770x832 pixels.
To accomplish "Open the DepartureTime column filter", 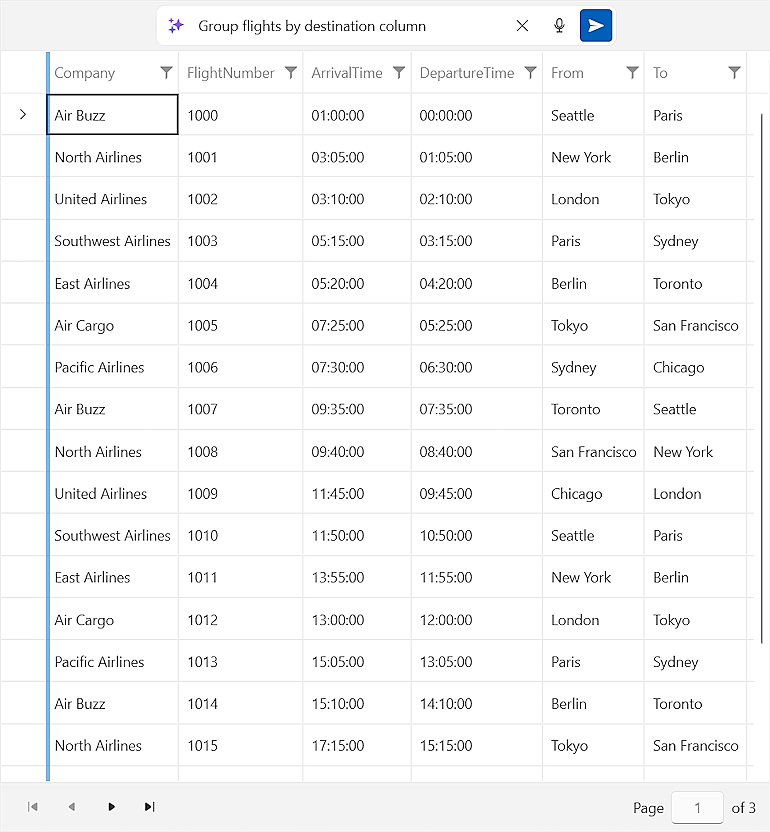I will click(x=530, y=72).
